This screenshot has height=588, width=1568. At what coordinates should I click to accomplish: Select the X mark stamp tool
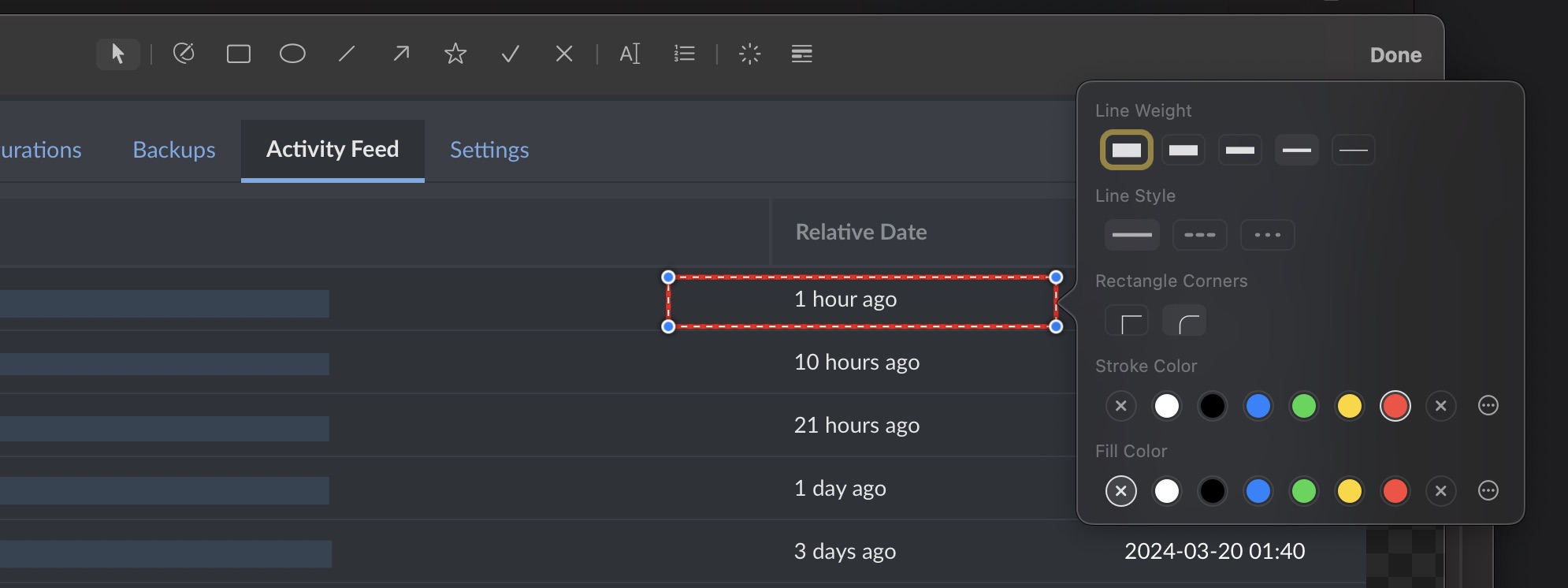[x=564, y=54]
